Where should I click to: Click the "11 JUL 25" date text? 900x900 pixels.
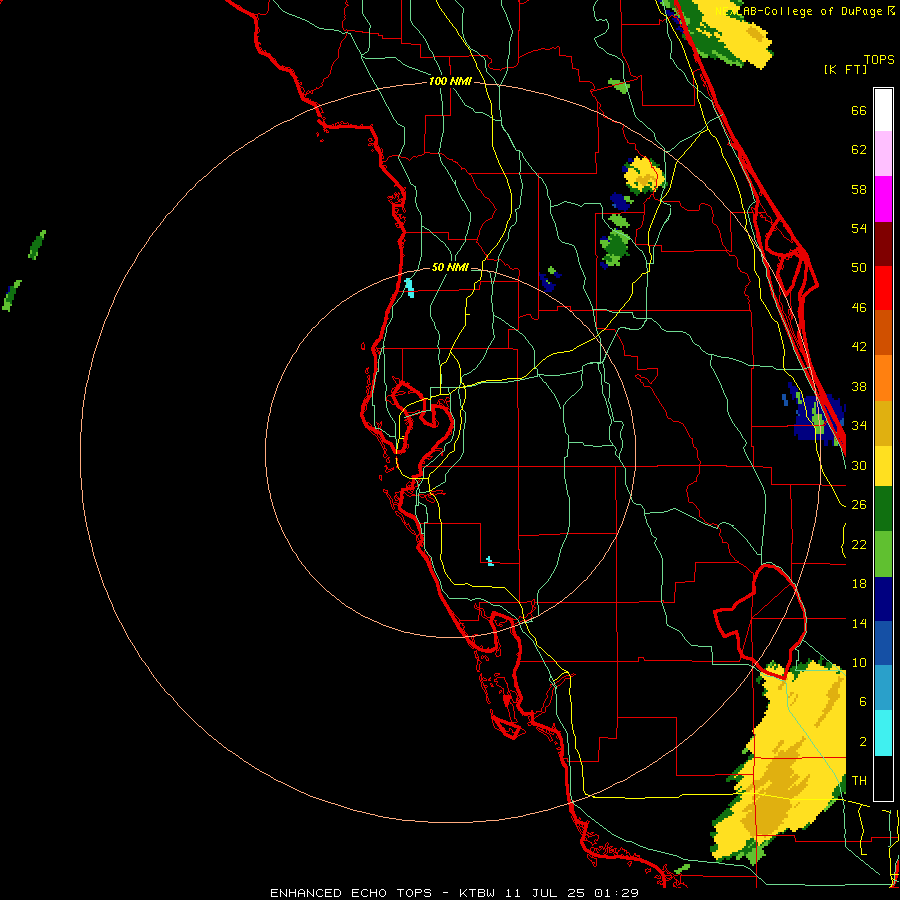[545, 893]
